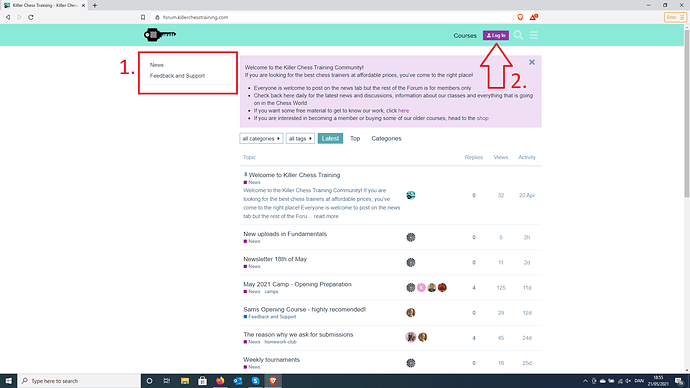Open the taskbar clock and date
The height and width of the screenshot is (388, 690).
point(658,381)
